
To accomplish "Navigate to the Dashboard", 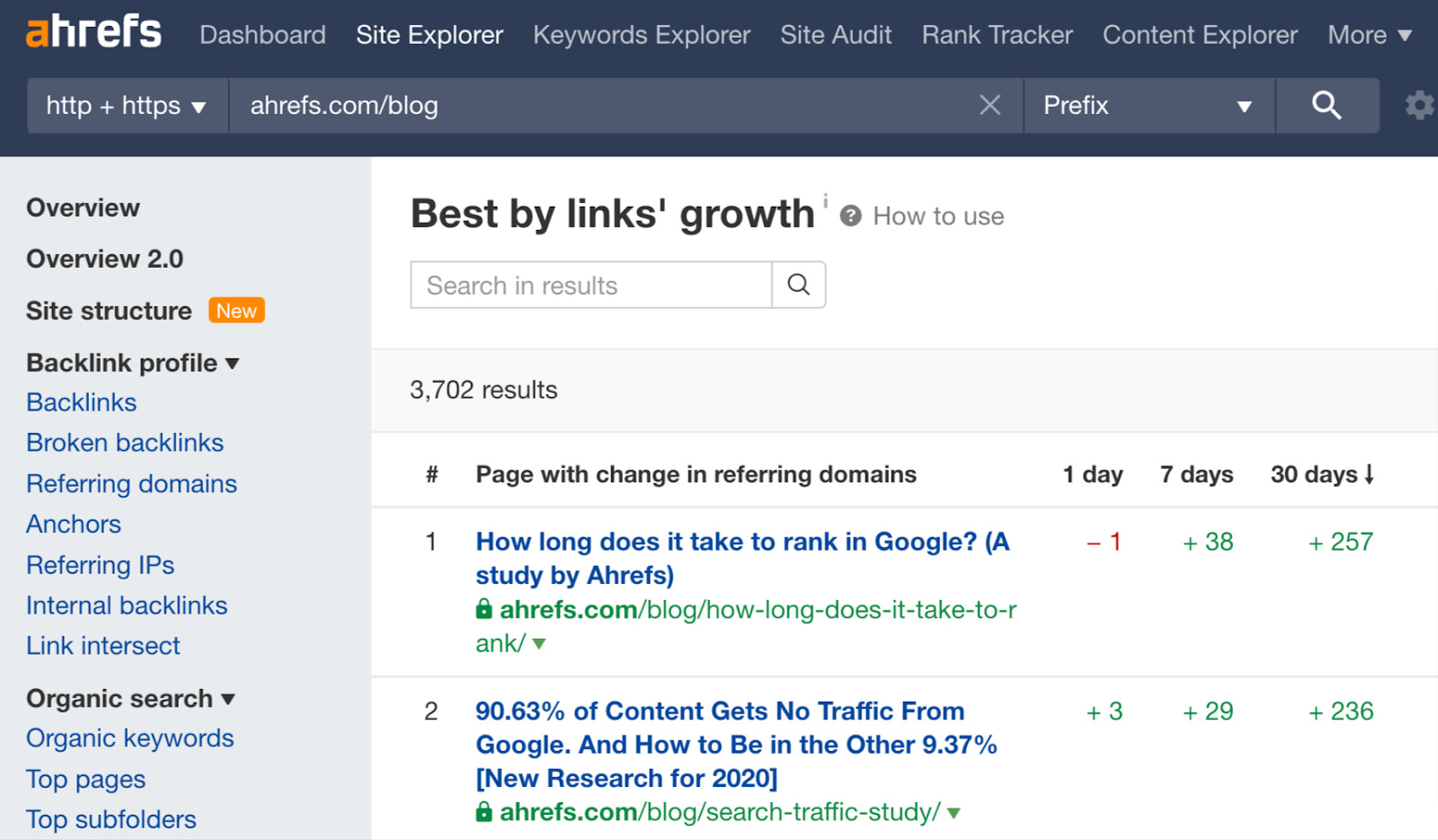I will point(262,35).
